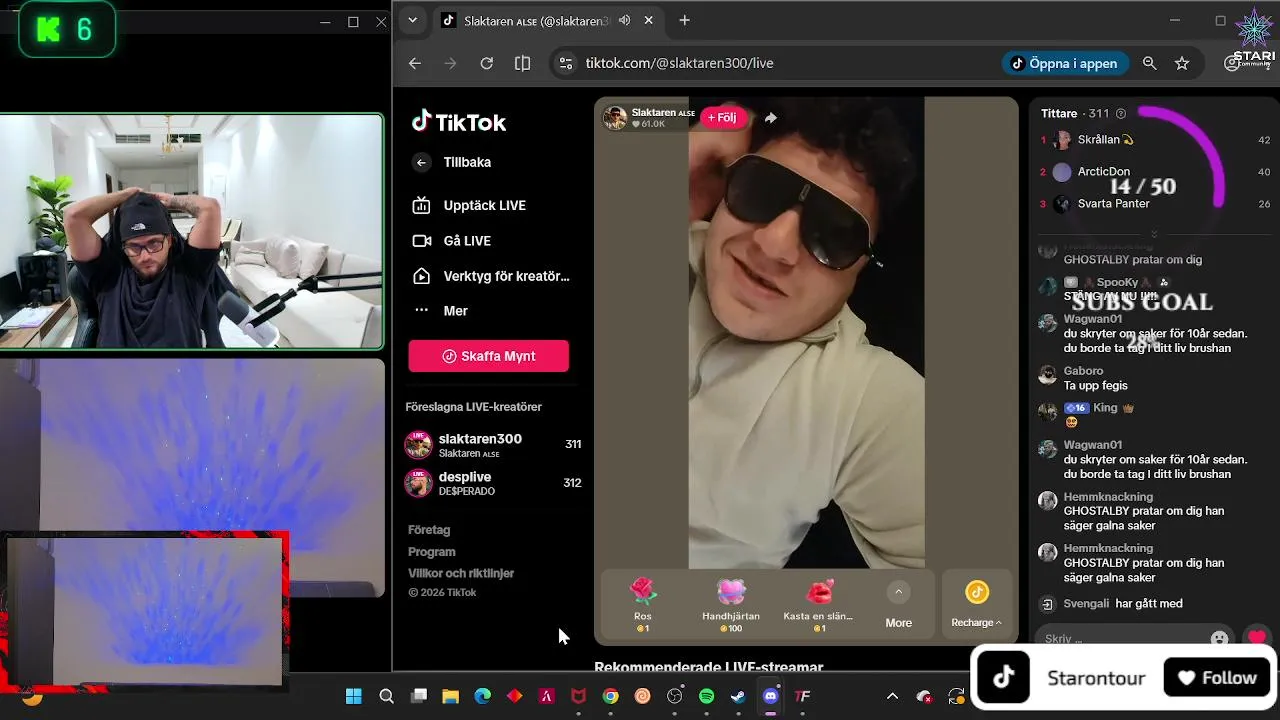The height and width of the screenshot is (720, 1280).
Task: Open suggested creator slaktaren300
Action: tap(492, 445)
